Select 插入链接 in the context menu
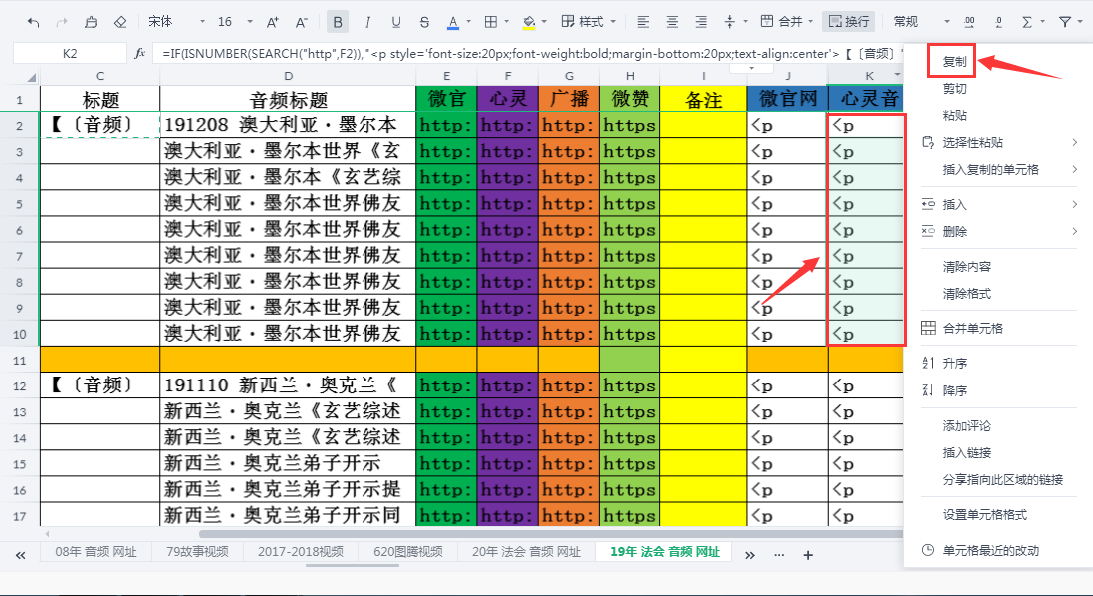 (x=966, y=452)
